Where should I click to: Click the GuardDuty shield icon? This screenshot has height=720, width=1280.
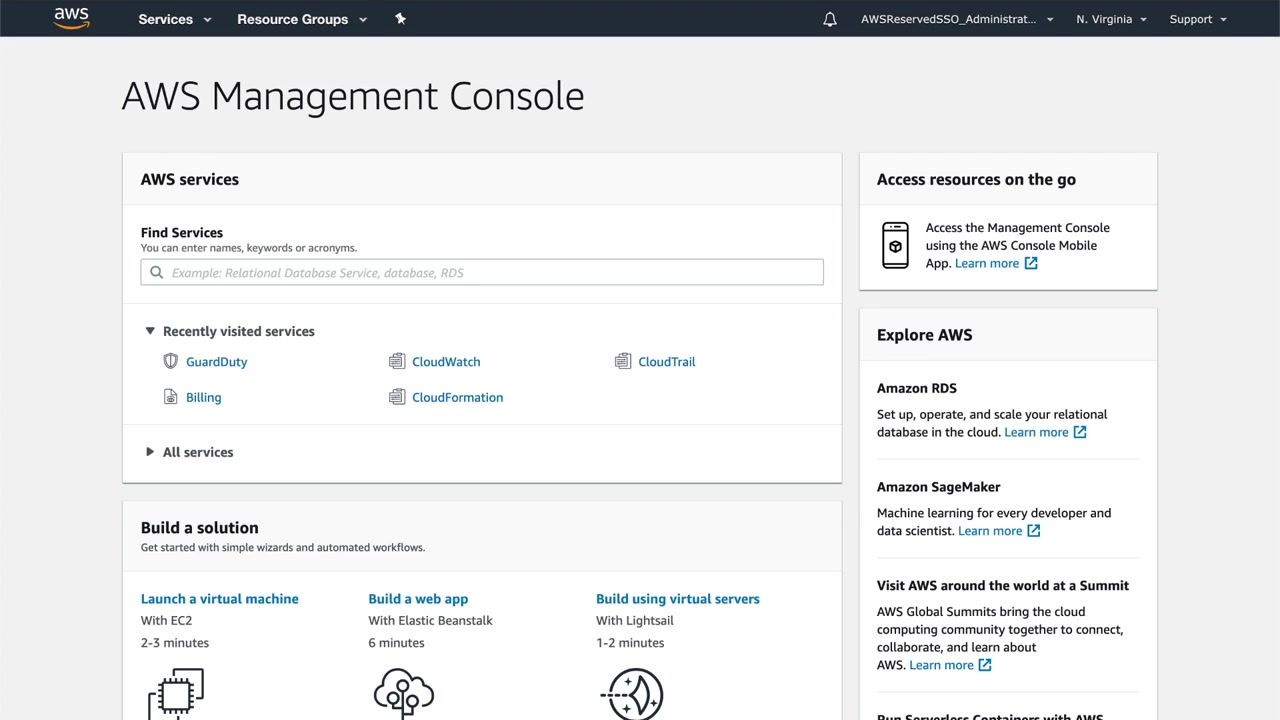pos(170,361)
